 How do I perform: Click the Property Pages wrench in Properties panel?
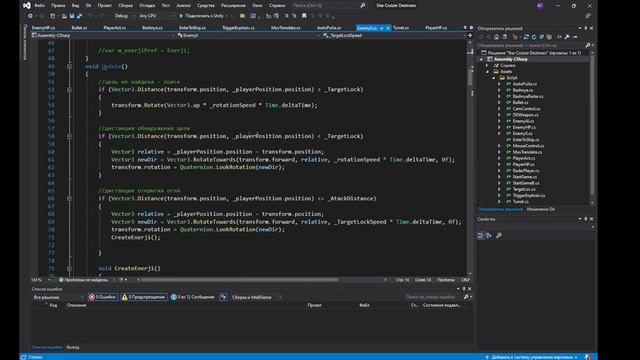click(x=499, y=236)
